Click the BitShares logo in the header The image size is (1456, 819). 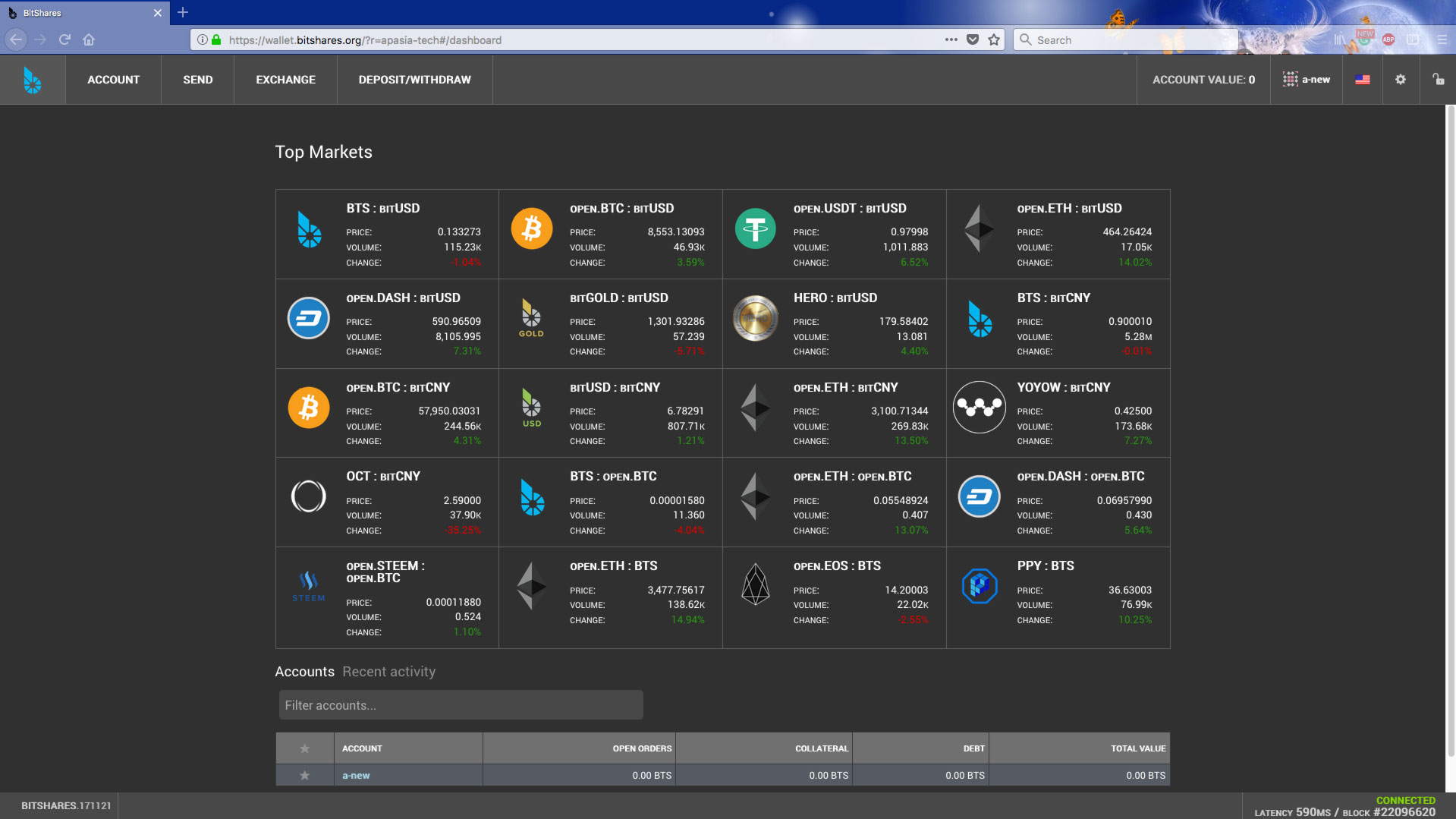coord(32,80)
